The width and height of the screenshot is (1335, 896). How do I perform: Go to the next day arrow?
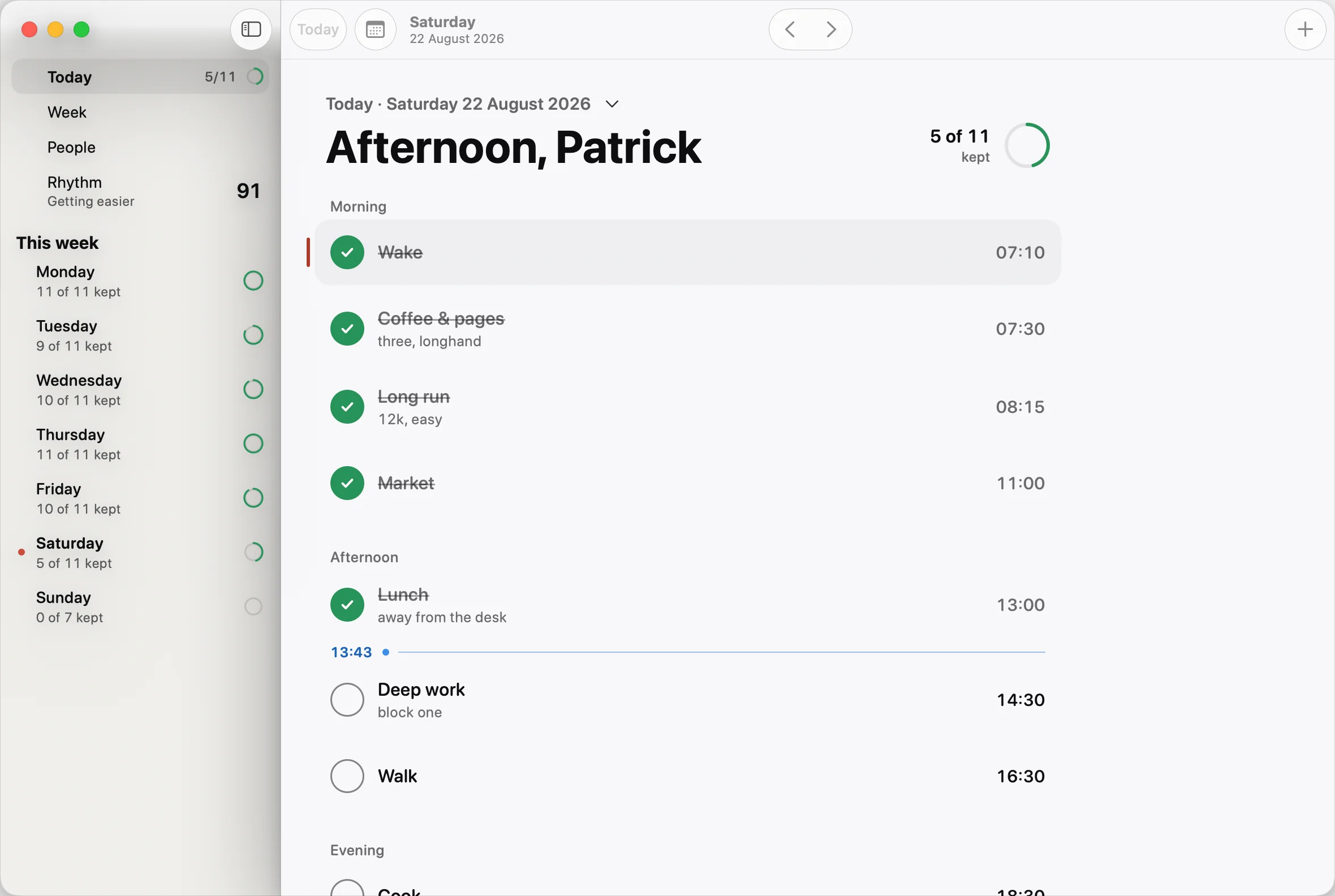click(832, 29)
